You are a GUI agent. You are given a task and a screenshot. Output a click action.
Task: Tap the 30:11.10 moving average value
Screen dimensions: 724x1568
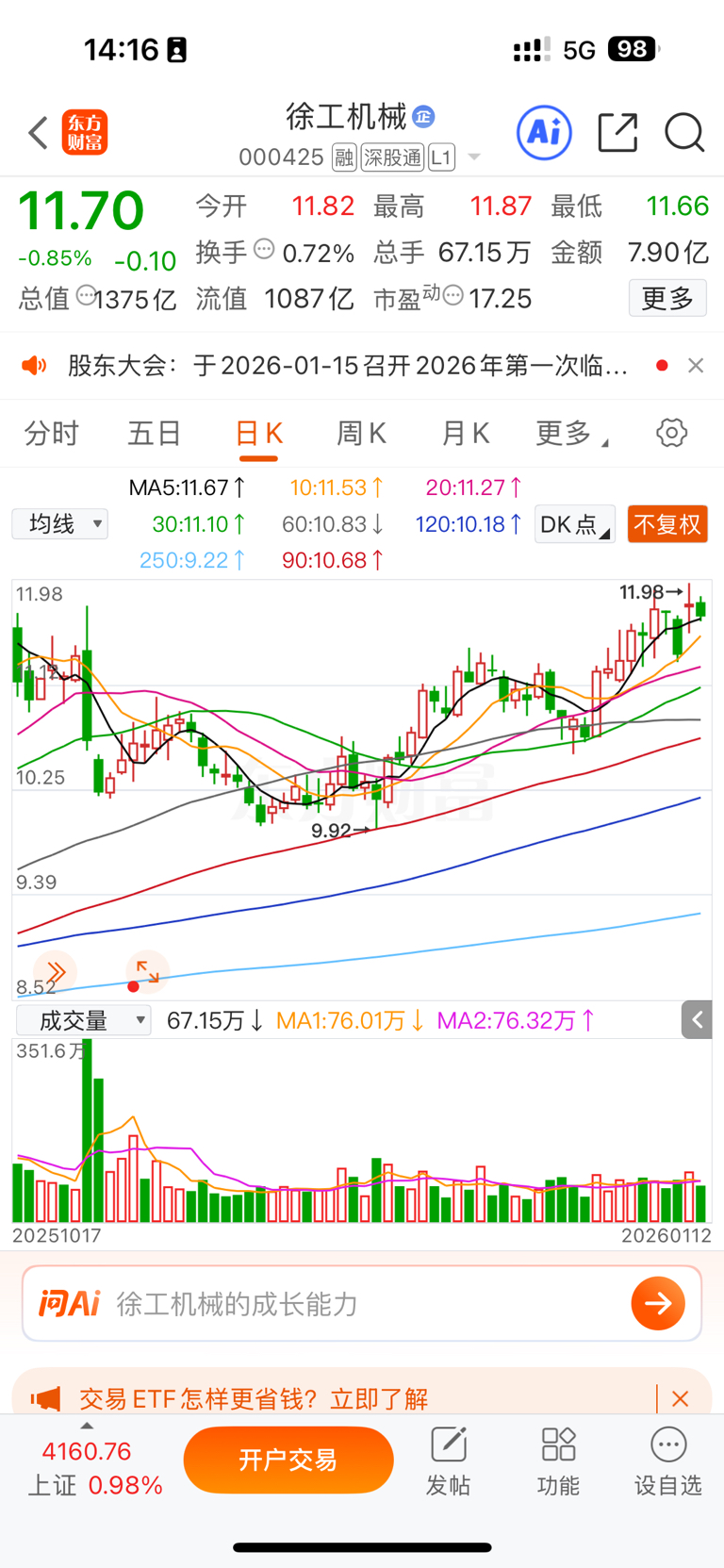pos(199,524)
